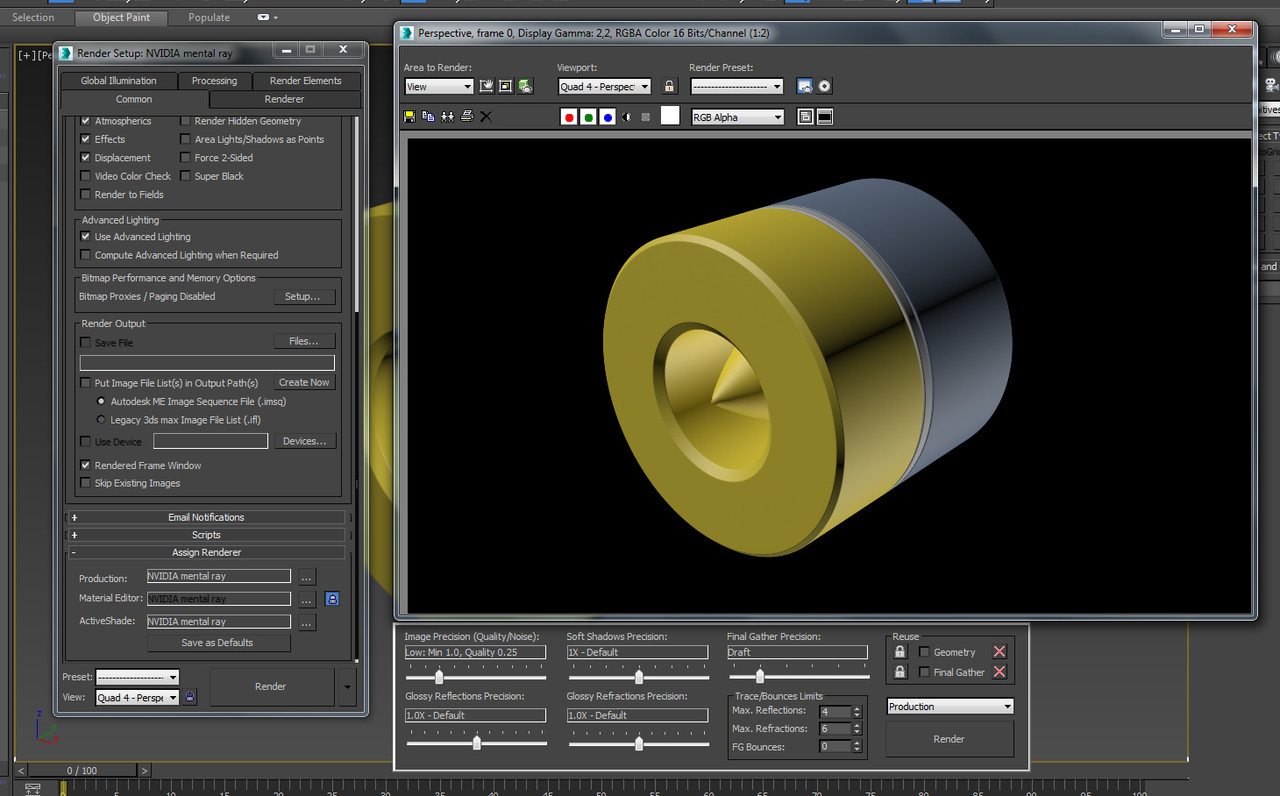
Task: Clone the Rendered Frame Window
Action: point(447,116)
